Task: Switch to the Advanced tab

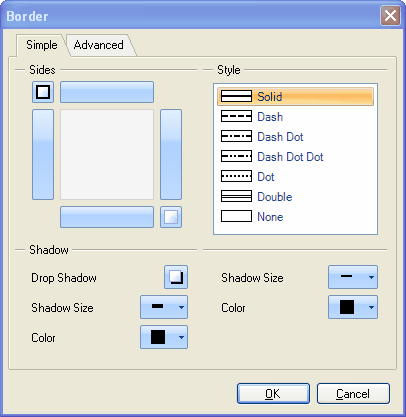Action: [99, 45]
